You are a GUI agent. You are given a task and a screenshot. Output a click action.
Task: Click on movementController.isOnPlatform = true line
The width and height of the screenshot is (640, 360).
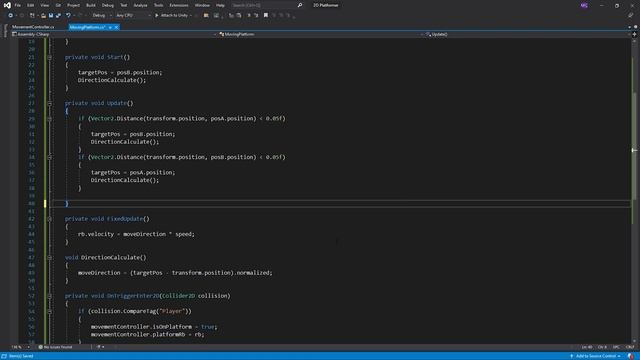(154, 327)
